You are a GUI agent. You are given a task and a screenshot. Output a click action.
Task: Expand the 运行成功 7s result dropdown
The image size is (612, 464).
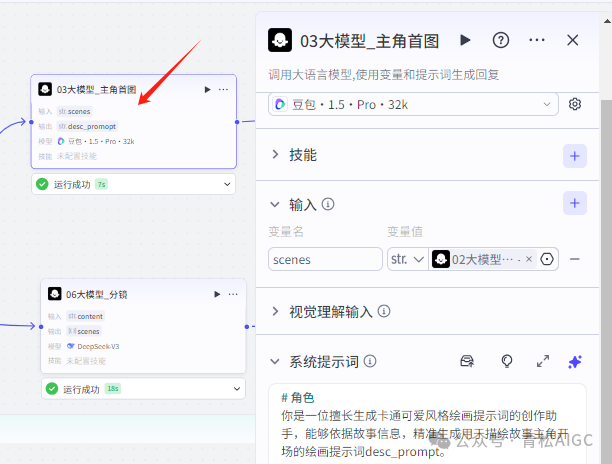227,184
